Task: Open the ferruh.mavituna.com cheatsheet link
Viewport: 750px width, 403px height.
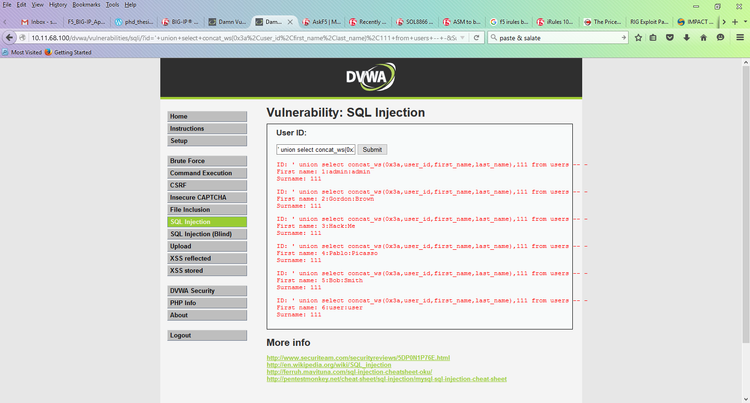Action: [x=349, y=372]
